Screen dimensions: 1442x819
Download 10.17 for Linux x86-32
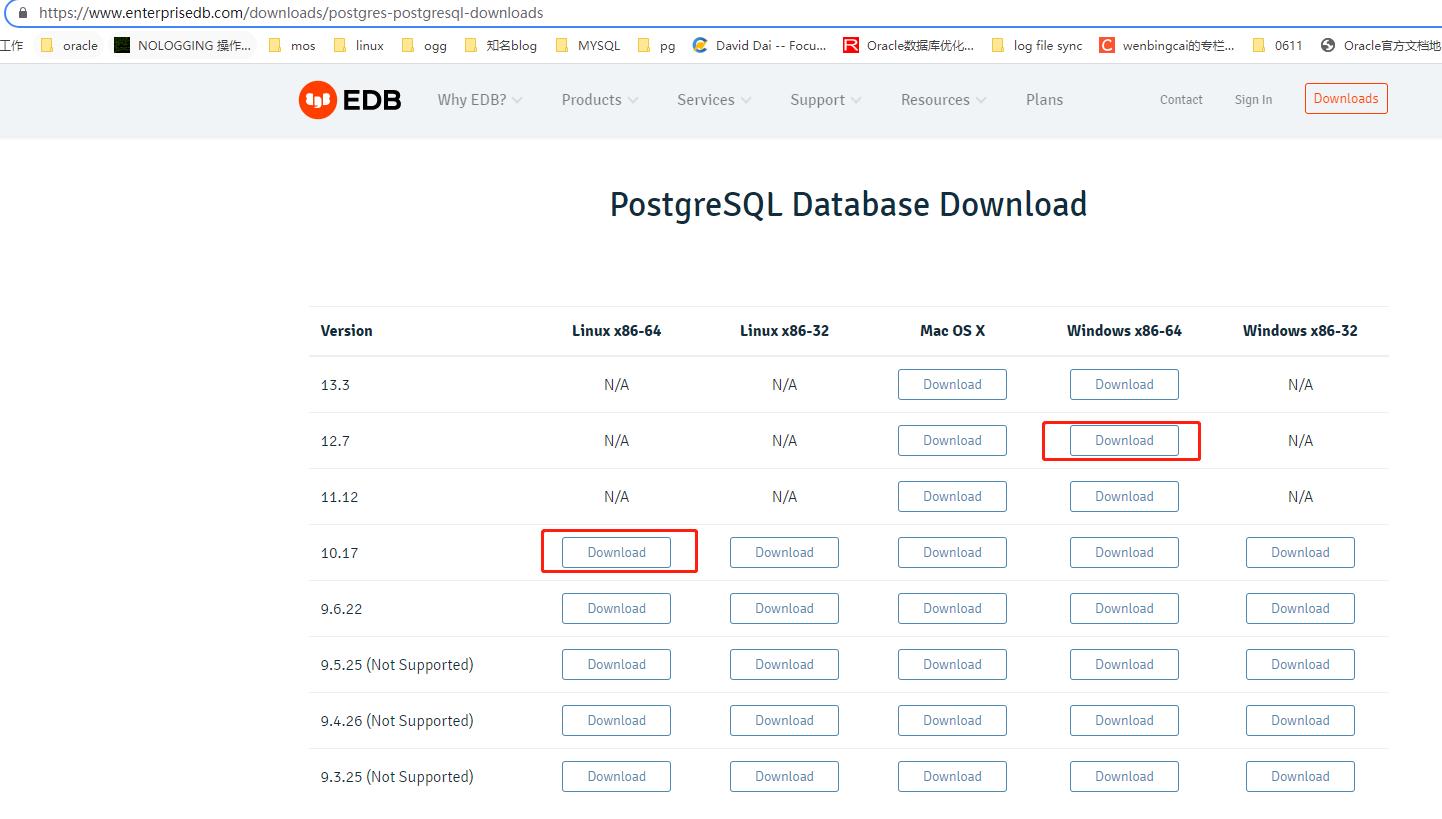pyautogui.click(x=784, y=552)
